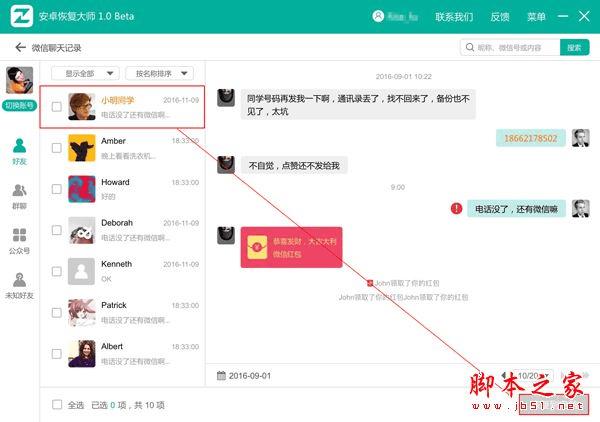Select the Kenneth conversation row
The height and width of the screenshot is (422, 600).
(122, 272)
